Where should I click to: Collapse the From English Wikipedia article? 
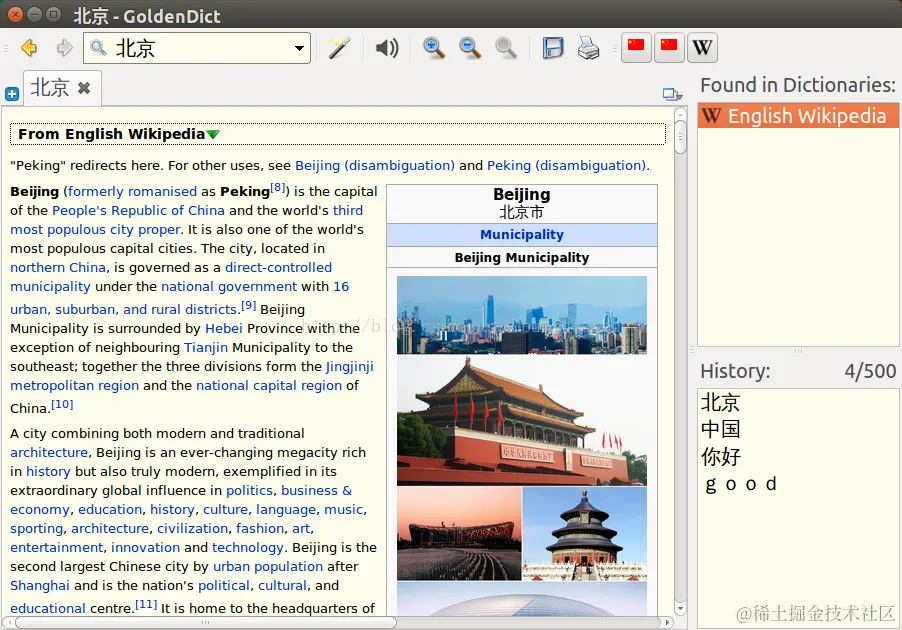click(x=213, y=135)
